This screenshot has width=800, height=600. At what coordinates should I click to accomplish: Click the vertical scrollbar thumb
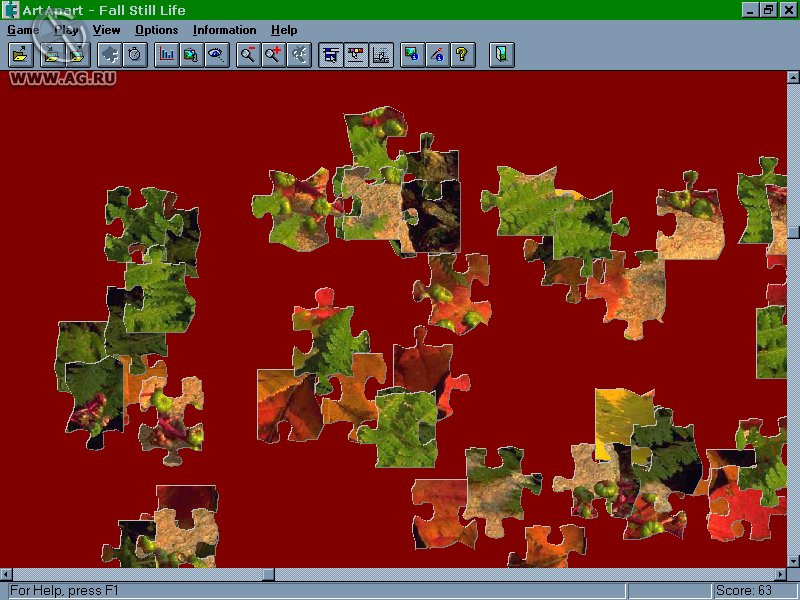[x=793, y=232]
